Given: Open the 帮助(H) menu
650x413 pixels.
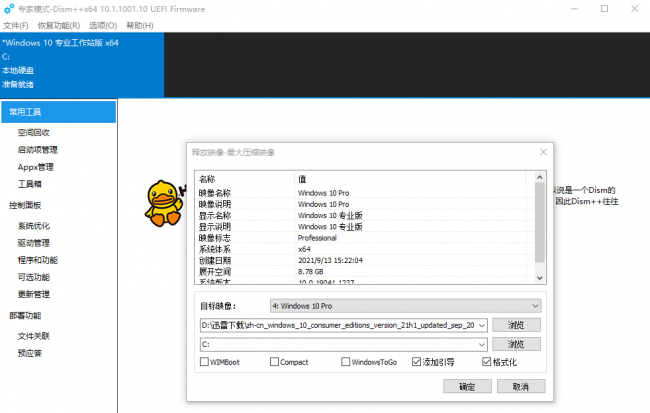Looking at the screenshot, I should tap(140, 26).
